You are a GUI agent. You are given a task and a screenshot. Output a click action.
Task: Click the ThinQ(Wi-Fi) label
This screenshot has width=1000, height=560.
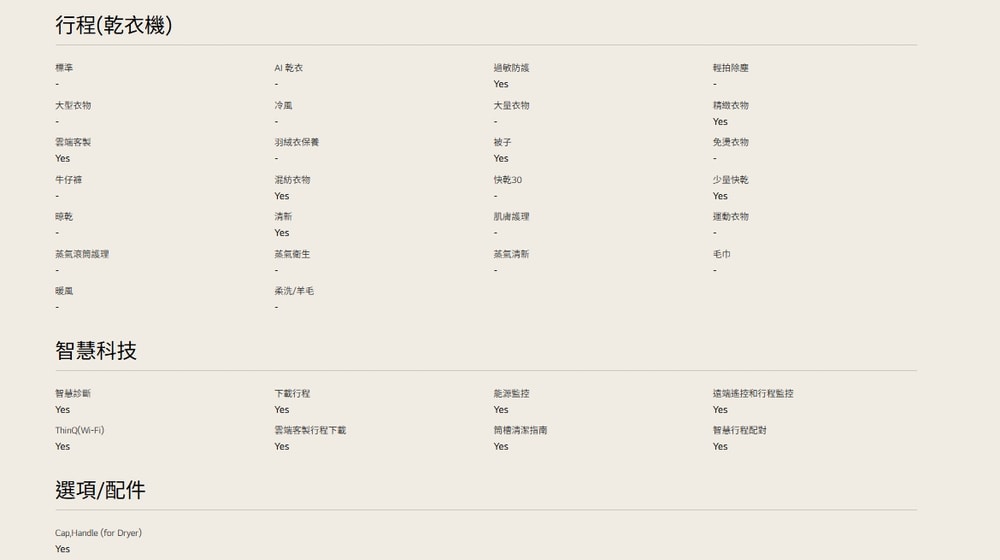79,430
